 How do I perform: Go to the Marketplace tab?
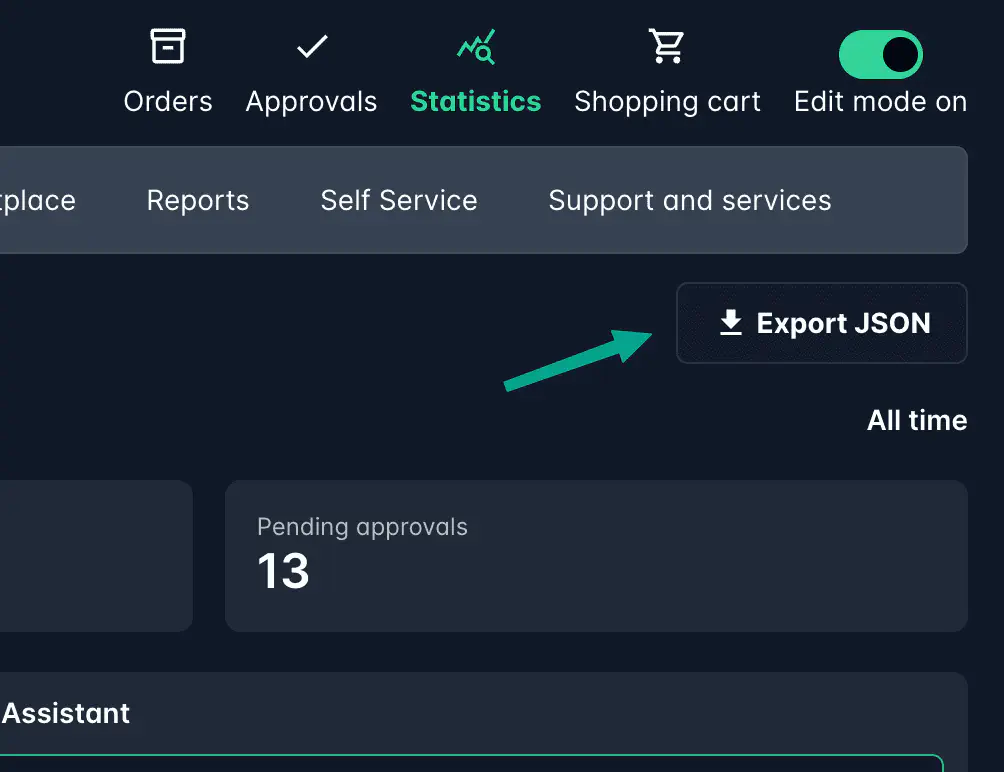point(38,200)
